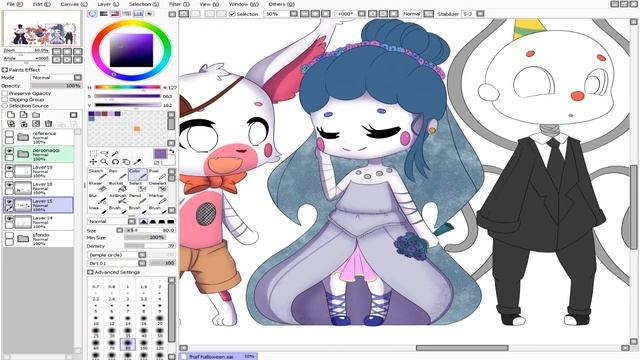
Task: Show the RGB slider panel
Action: tap(104, 13)
